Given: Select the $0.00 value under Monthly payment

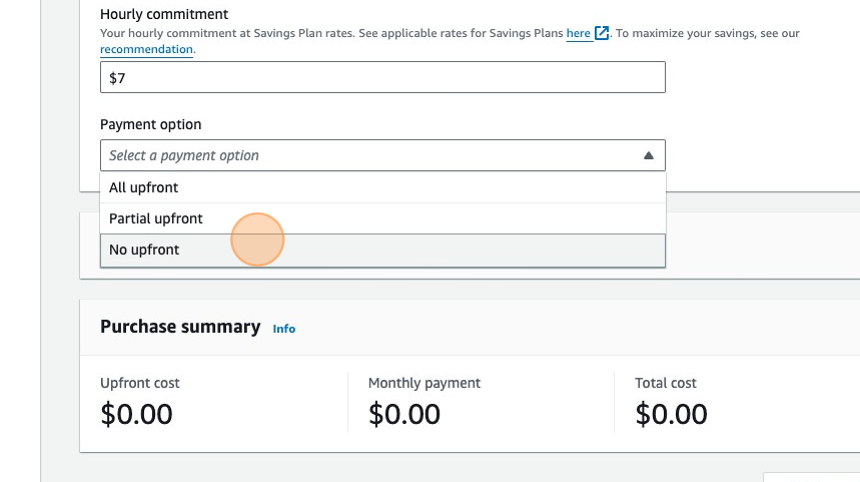Looking at the screenshot, I should 404,414.
